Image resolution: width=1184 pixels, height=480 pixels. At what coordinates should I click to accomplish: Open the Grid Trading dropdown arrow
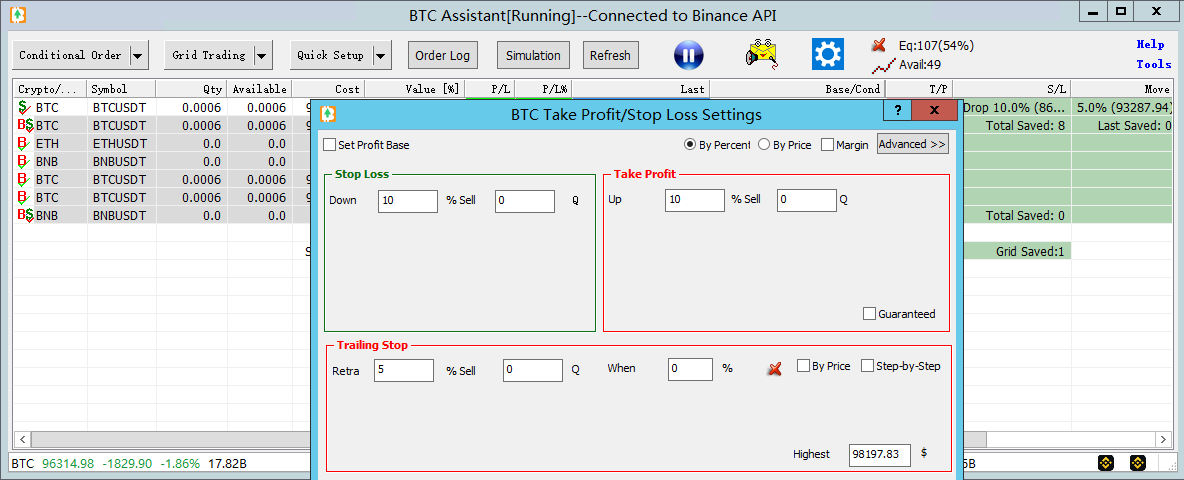pyautogui.click(x=262, y=55)
